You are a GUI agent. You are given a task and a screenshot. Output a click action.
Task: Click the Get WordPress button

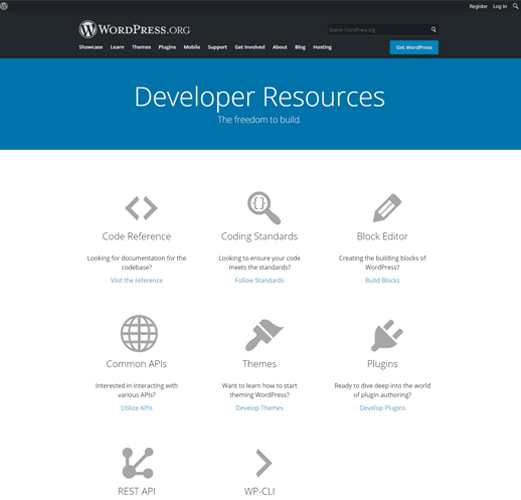(x=414, y=47)
